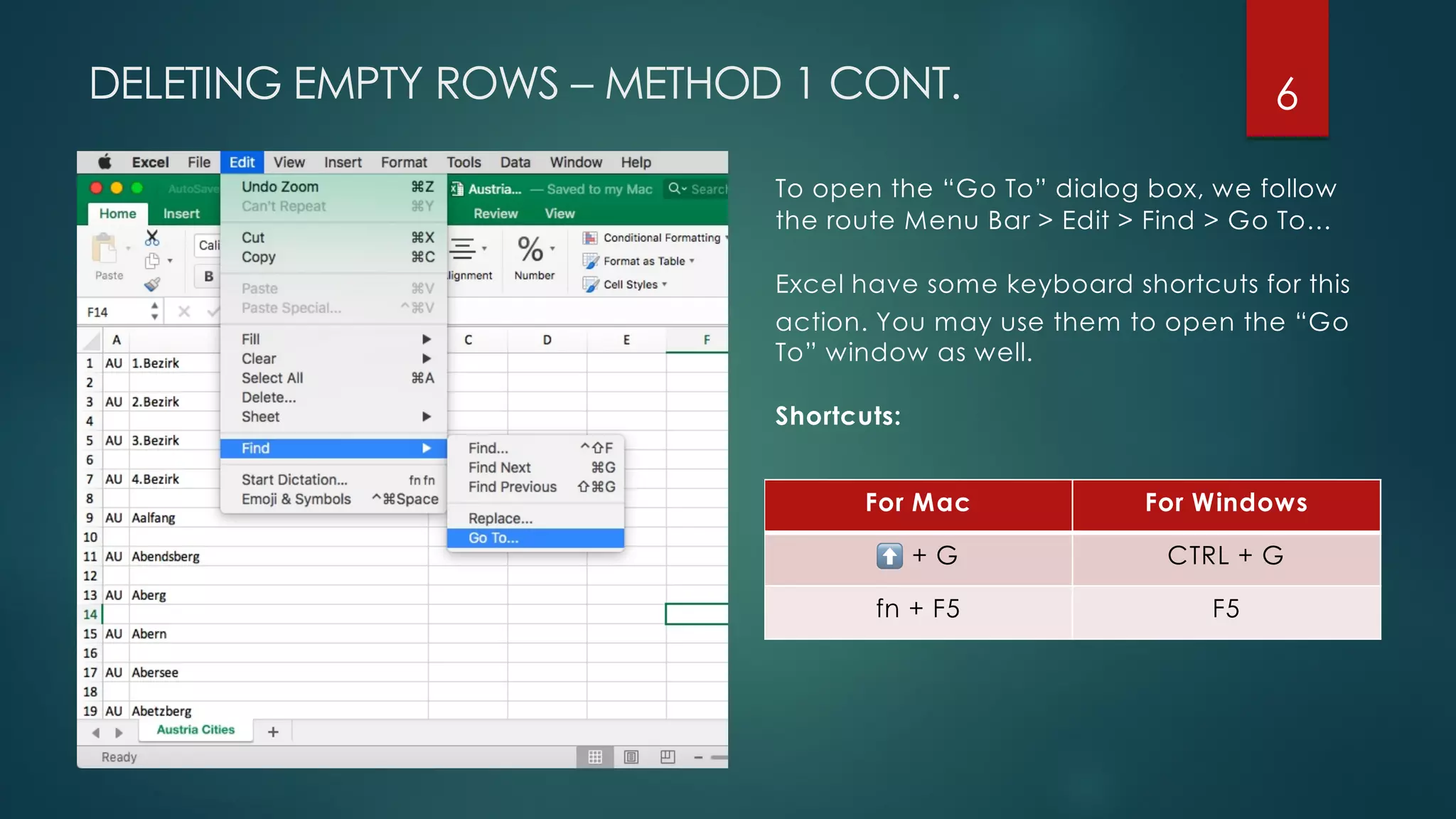Image resolution: width=1456 pixels, height=819 pixels.
Task: Choose Emoji & Symbols menu item
Action: [x=333, y=499]
